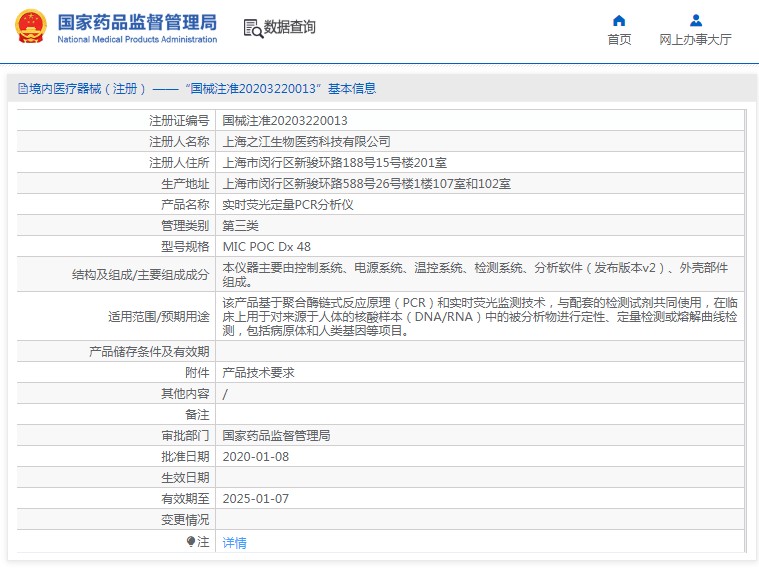759x570 pixels.
Task: Click the 国家药品监督管理局 site title
Action: 137,21
